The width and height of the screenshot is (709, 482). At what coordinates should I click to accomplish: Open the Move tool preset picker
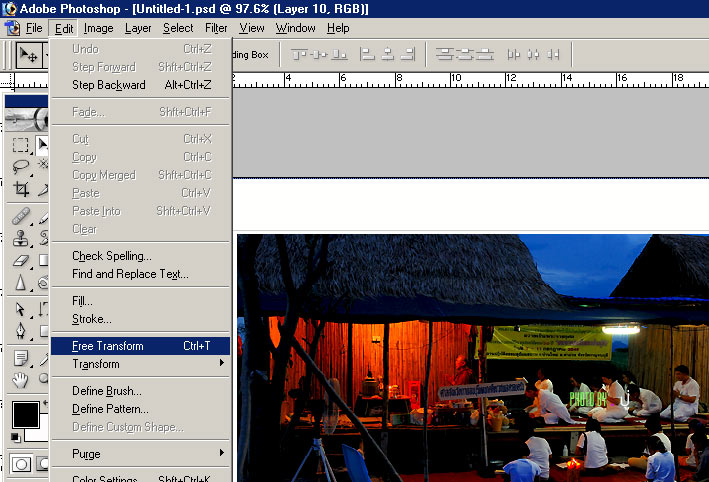tap(30, 56)
